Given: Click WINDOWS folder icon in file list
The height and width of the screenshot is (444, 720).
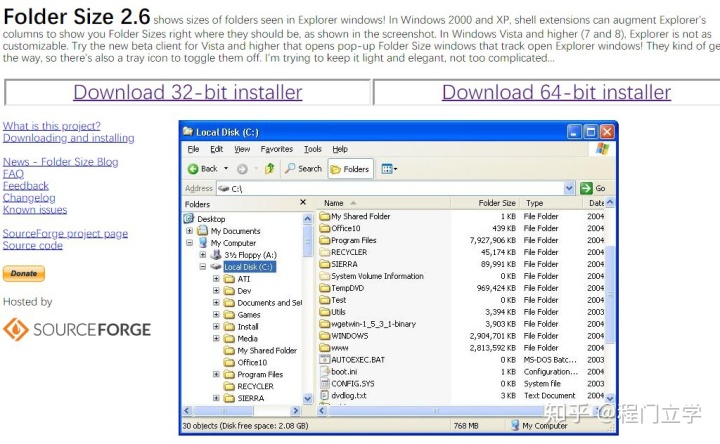Looking at the screenshot, I should tap(325, 336).
